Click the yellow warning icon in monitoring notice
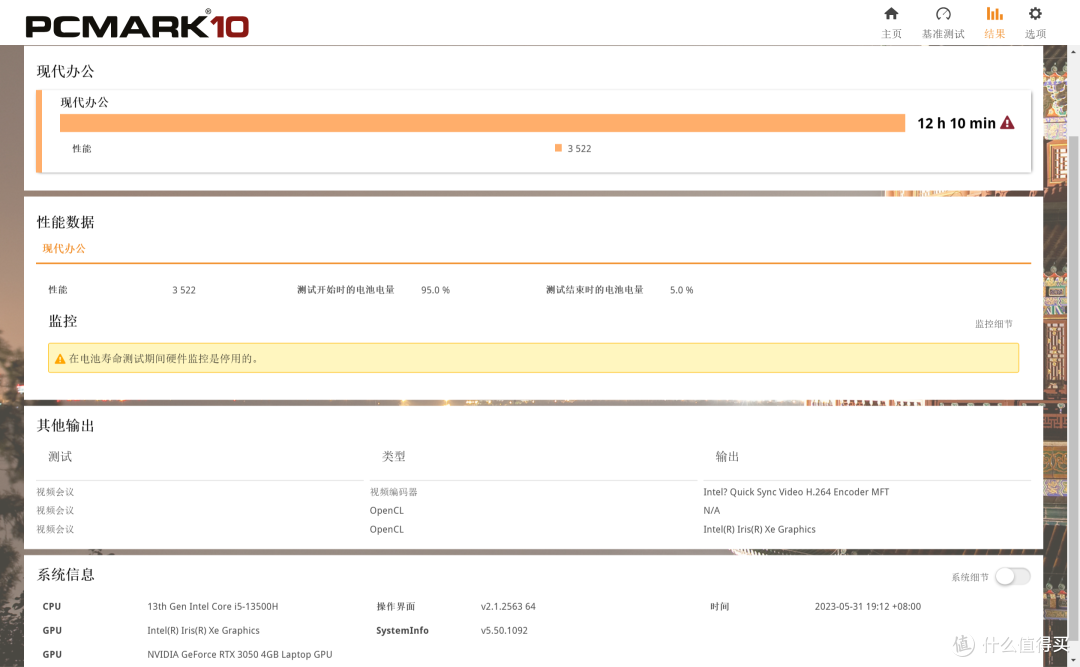This screenshot has height=667, width=1080. coord(60,359)
